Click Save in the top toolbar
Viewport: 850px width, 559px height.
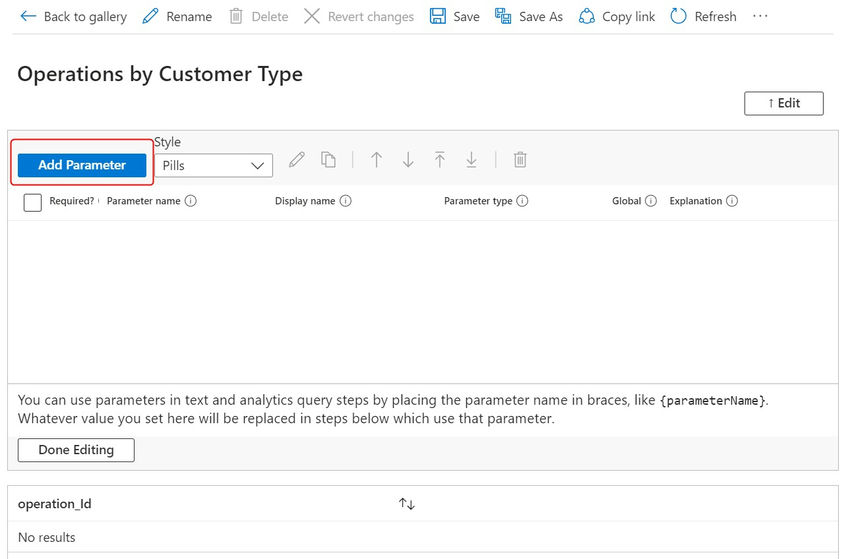tap(454, 16)
